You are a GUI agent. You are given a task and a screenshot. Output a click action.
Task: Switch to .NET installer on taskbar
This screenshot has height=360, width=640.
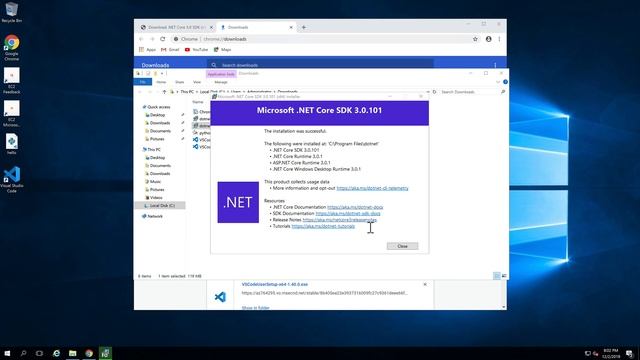tap(105, 353)
